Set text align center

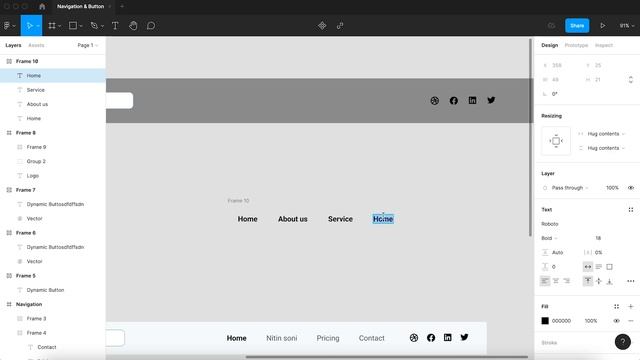(x=556, y=281)
